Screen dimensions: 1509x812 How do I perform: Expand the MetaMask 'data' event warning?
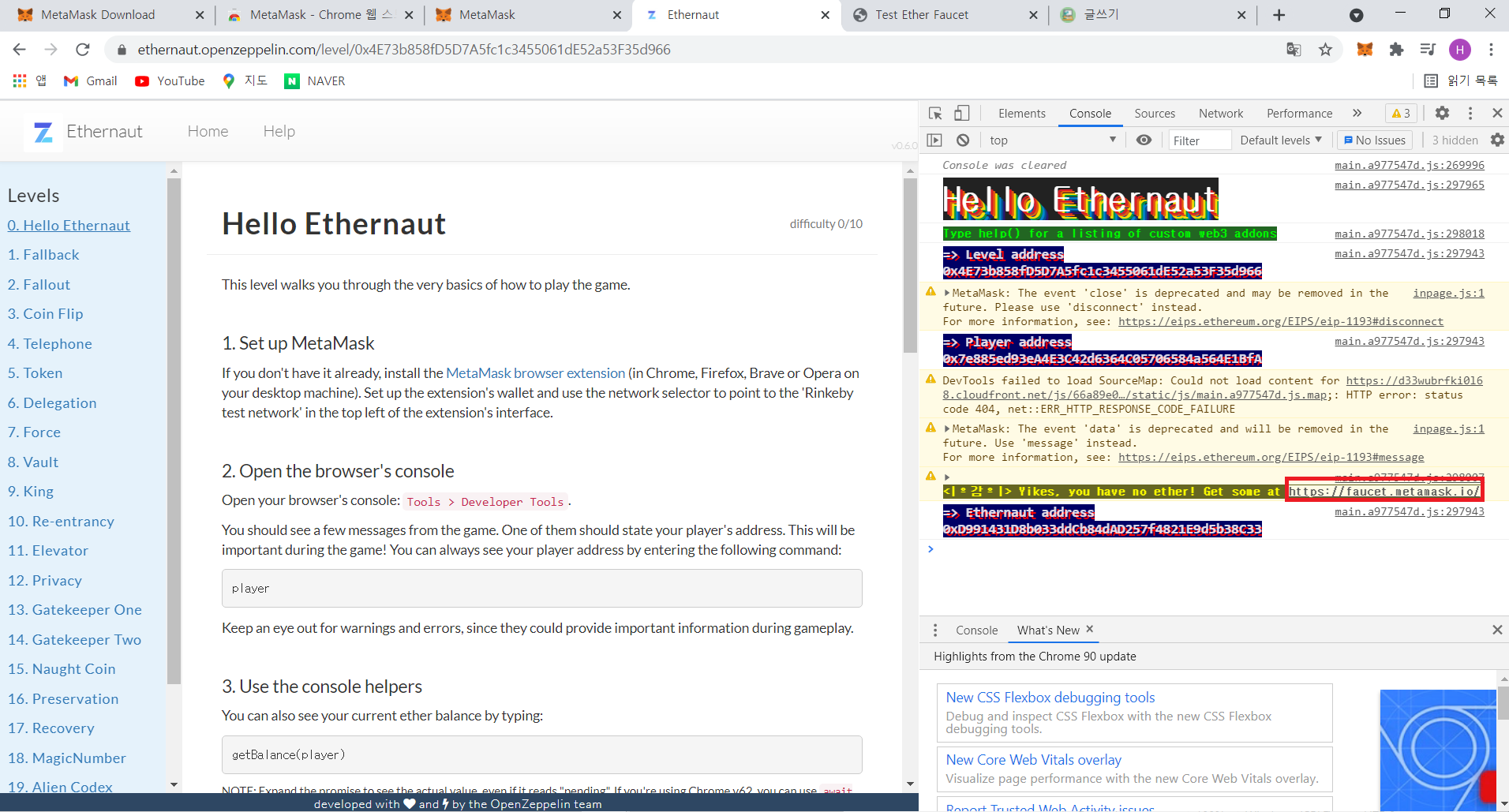pos(947,429)
